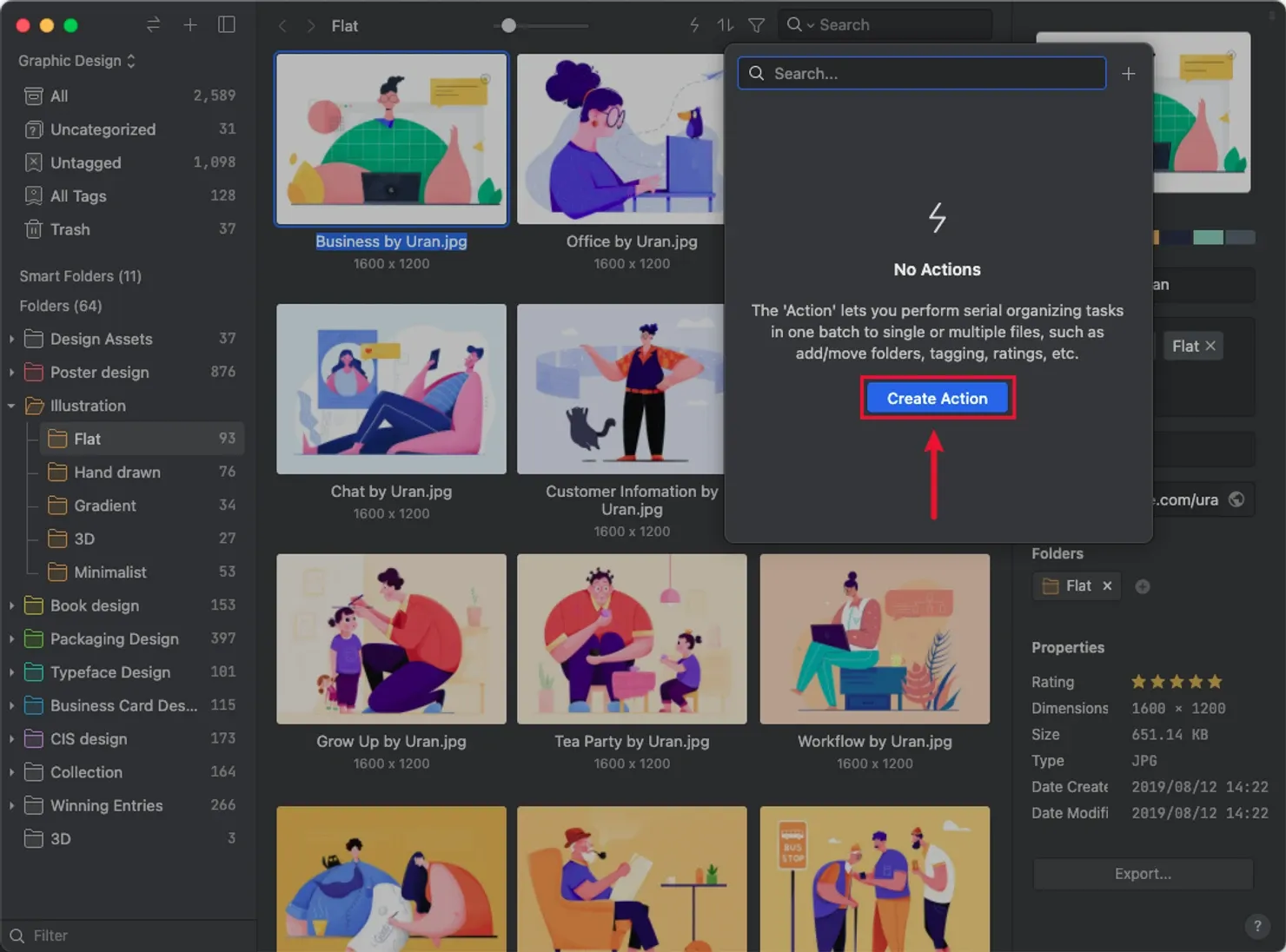The width and height of the screenshot is (1286, 952).
Task: Click the plus icon beside actions search
Action: pos(1128,74)
